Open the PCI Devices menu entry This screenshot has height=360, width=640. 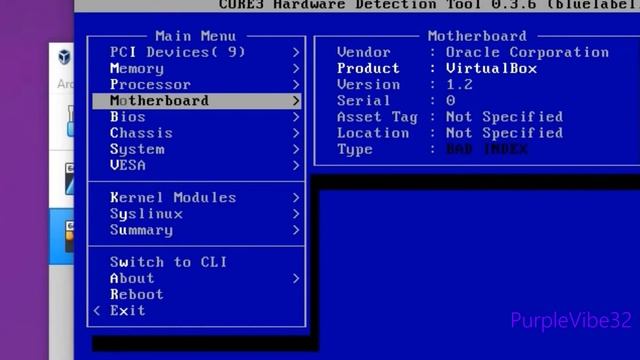[197, 52]
